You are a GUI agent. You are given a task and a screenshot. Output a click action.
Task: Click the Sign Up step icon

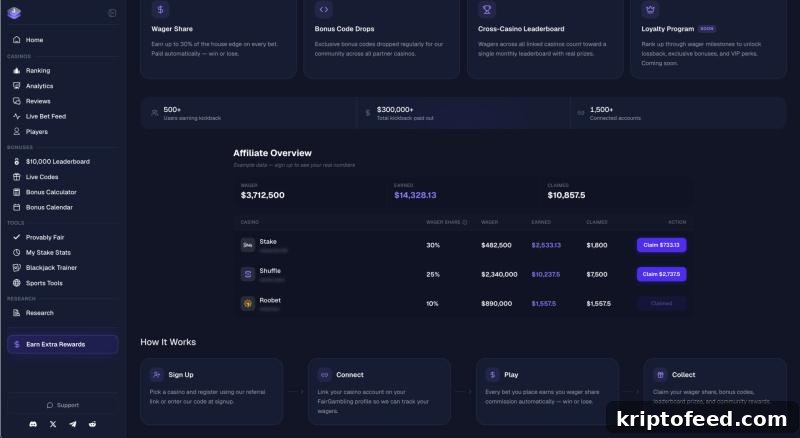(156, 374)
